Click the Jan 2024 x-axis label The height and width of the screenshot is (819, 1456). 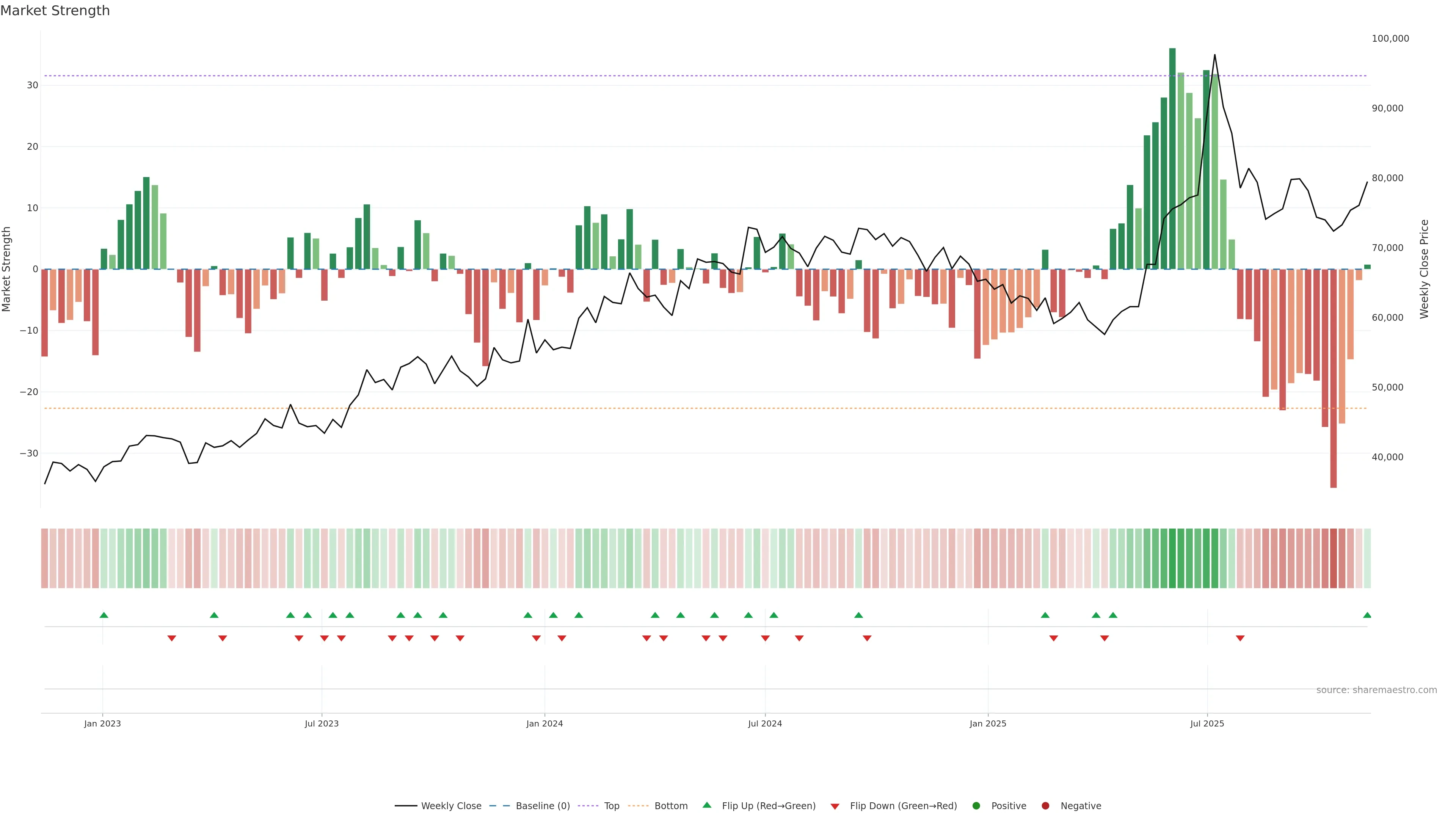544,723
